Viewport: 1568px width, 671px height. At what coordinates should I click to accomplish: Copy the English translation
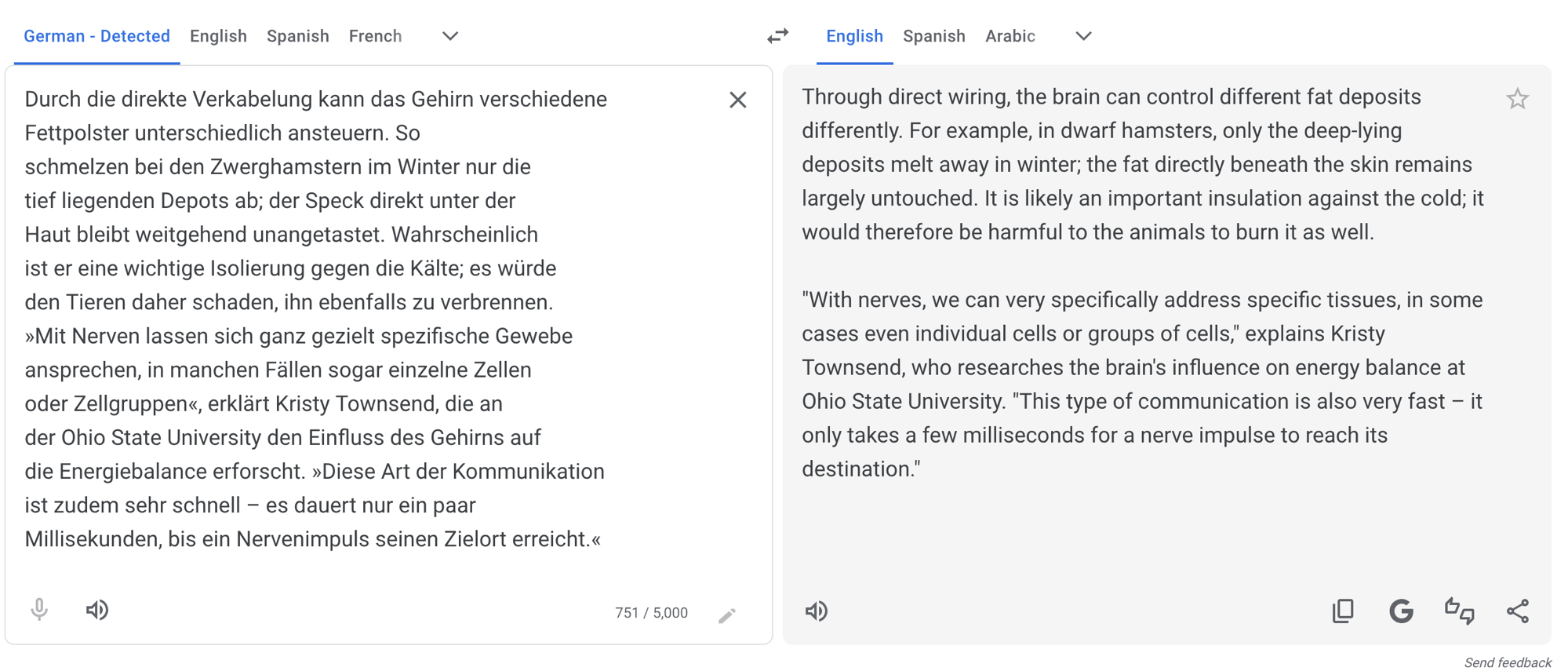coord(1343,611)
